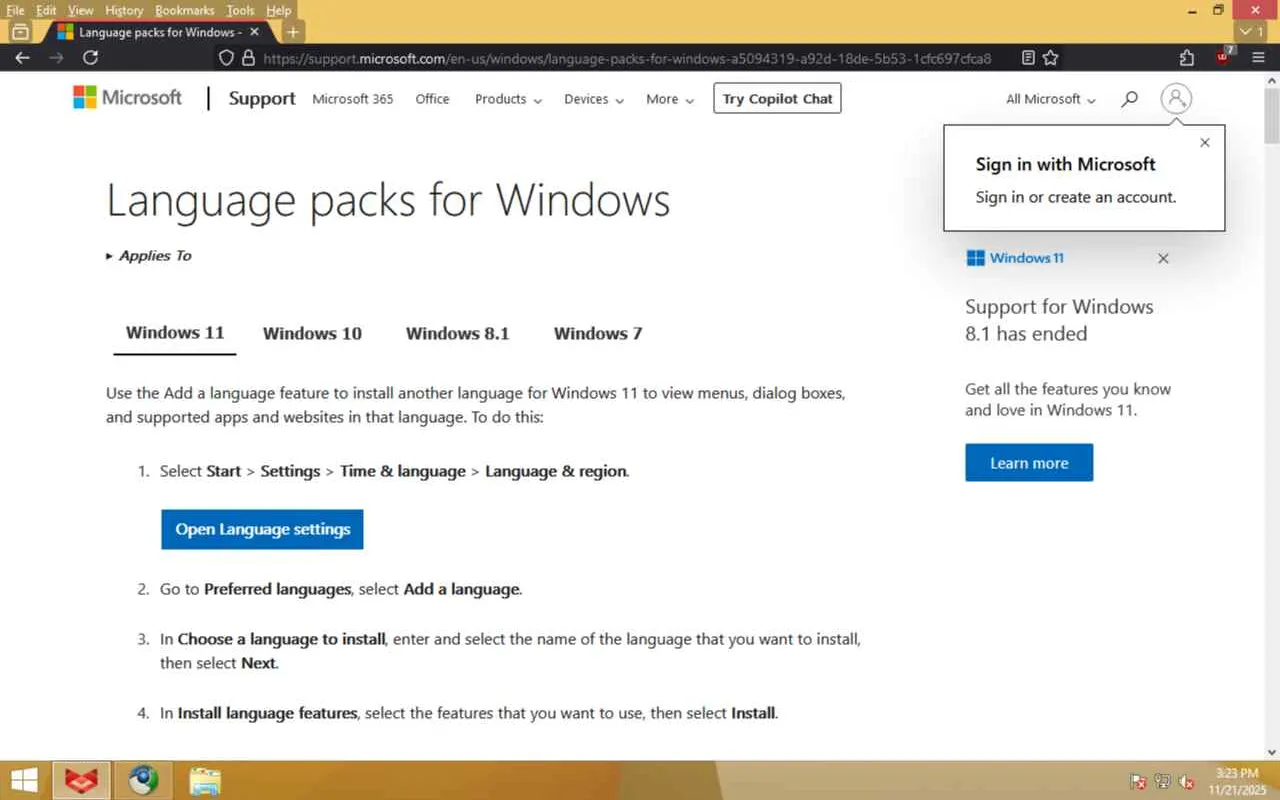The width and height of the screenshot is (1280, 800).
Task: Bookmark this page with the star icon
Action: coord(1051,58)
